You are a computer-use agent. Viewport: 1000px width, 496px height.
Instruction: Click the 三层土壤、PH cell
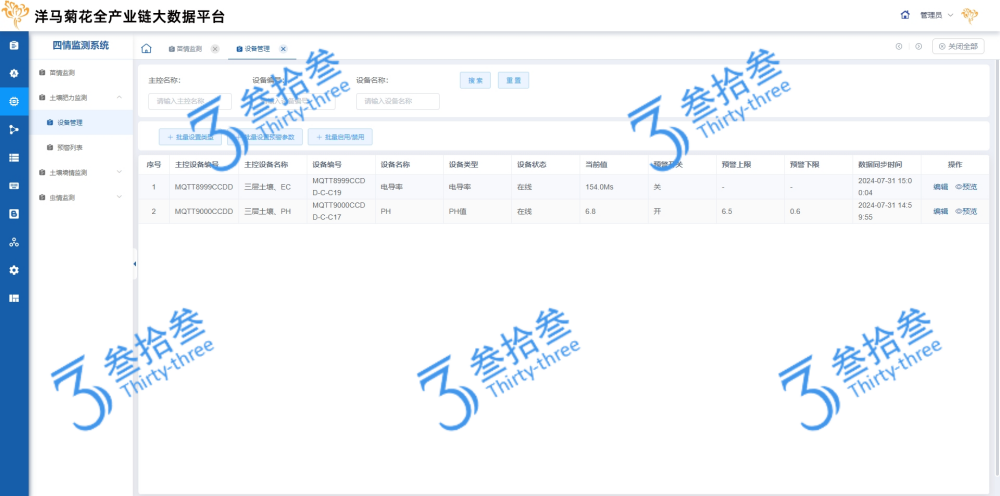pyautogui.click(x=267, y=211)
